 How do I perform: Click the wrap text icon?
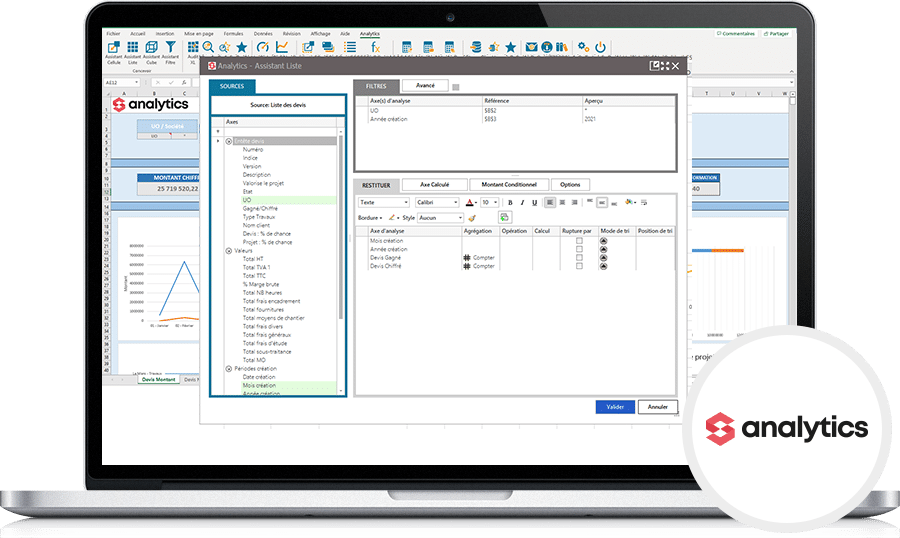coord(644,202)
